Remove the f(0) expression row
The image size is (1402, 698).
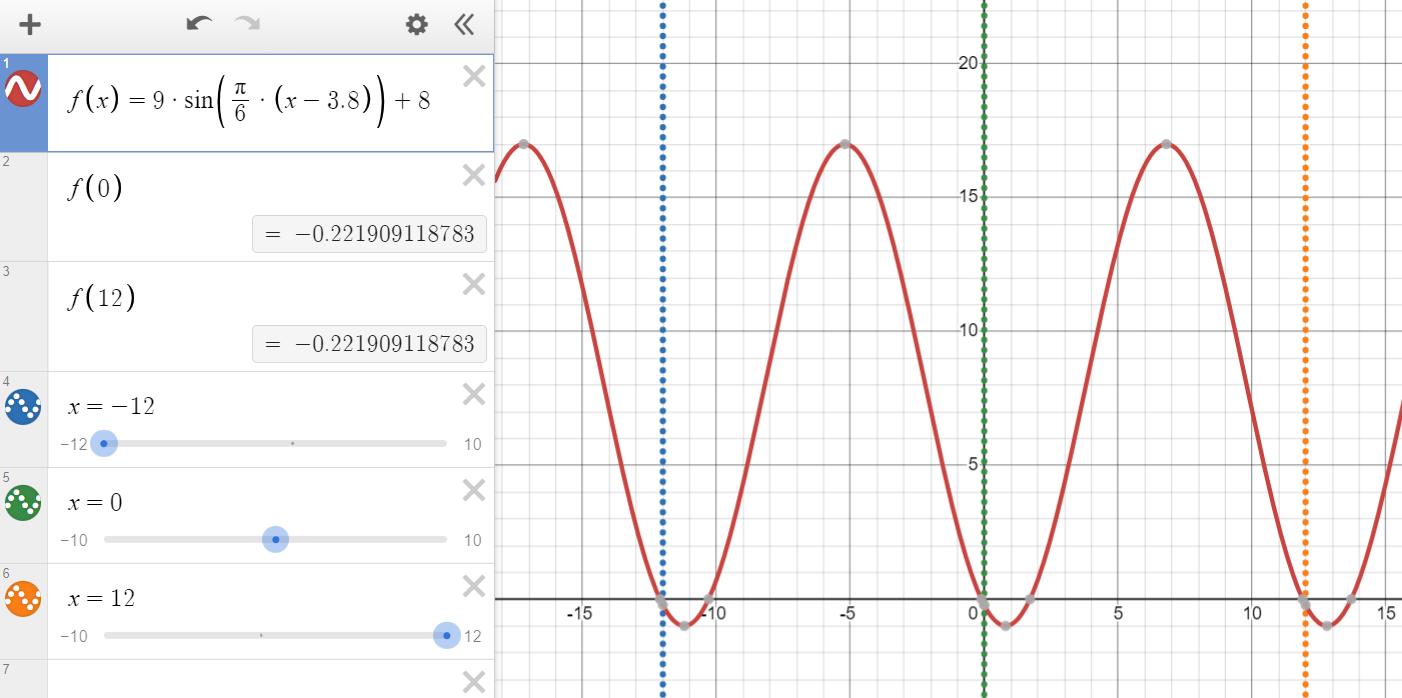pos(474,176)
